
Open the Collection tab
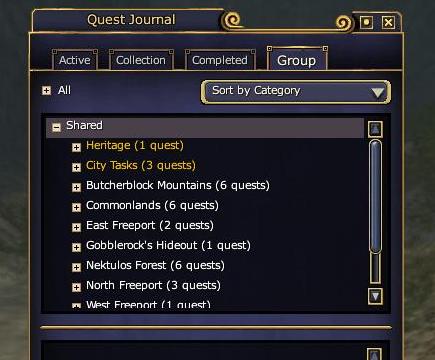[141, 60]
